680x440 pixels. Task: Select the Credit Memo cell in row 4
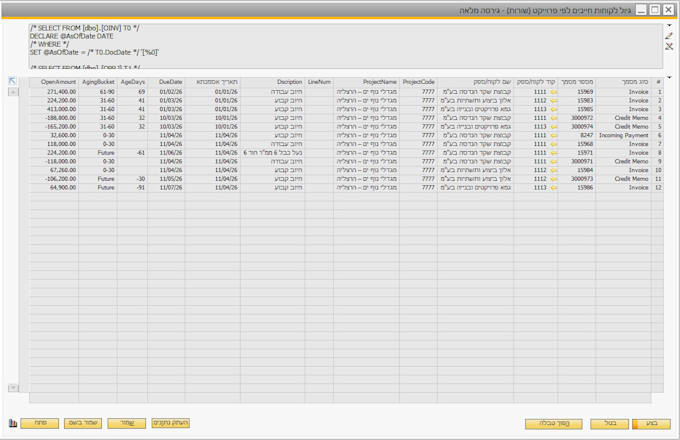(623, 118)
